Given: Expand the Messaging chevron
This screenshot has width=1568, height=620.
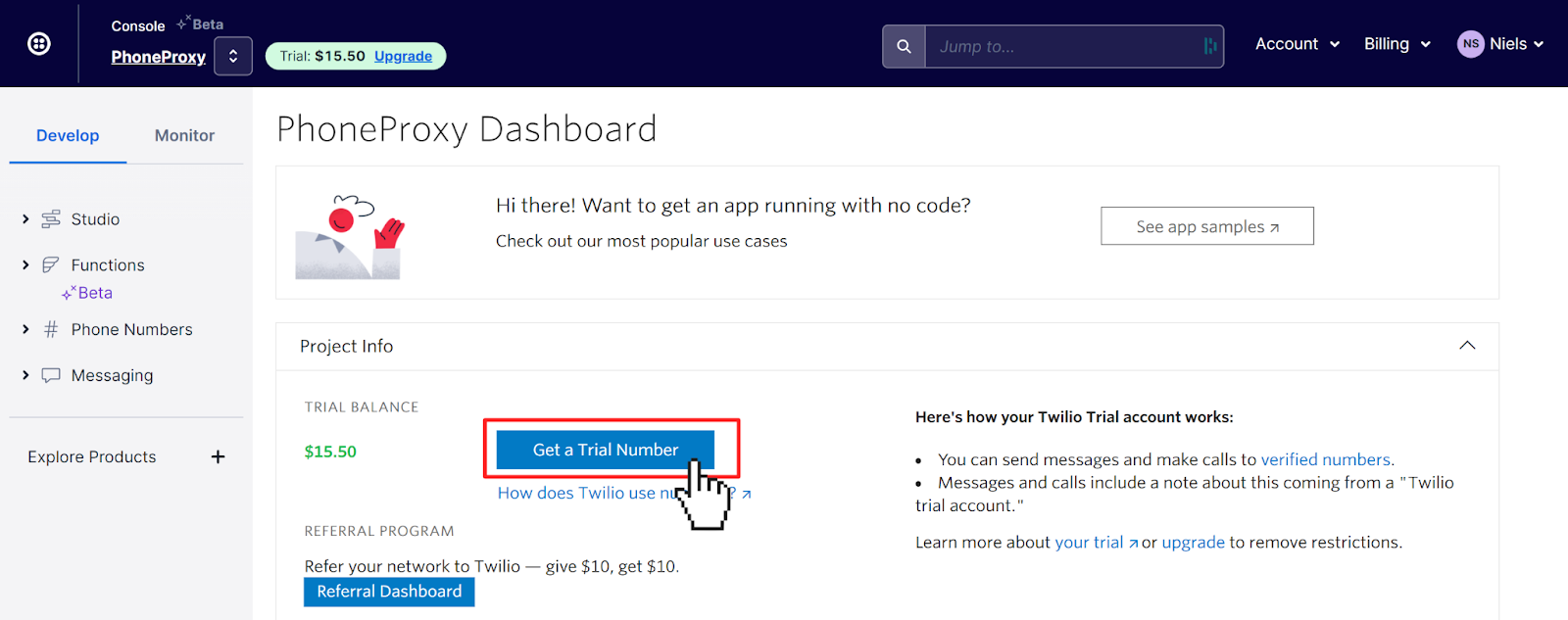Looking at the screenshot, I should coord(25,376).
